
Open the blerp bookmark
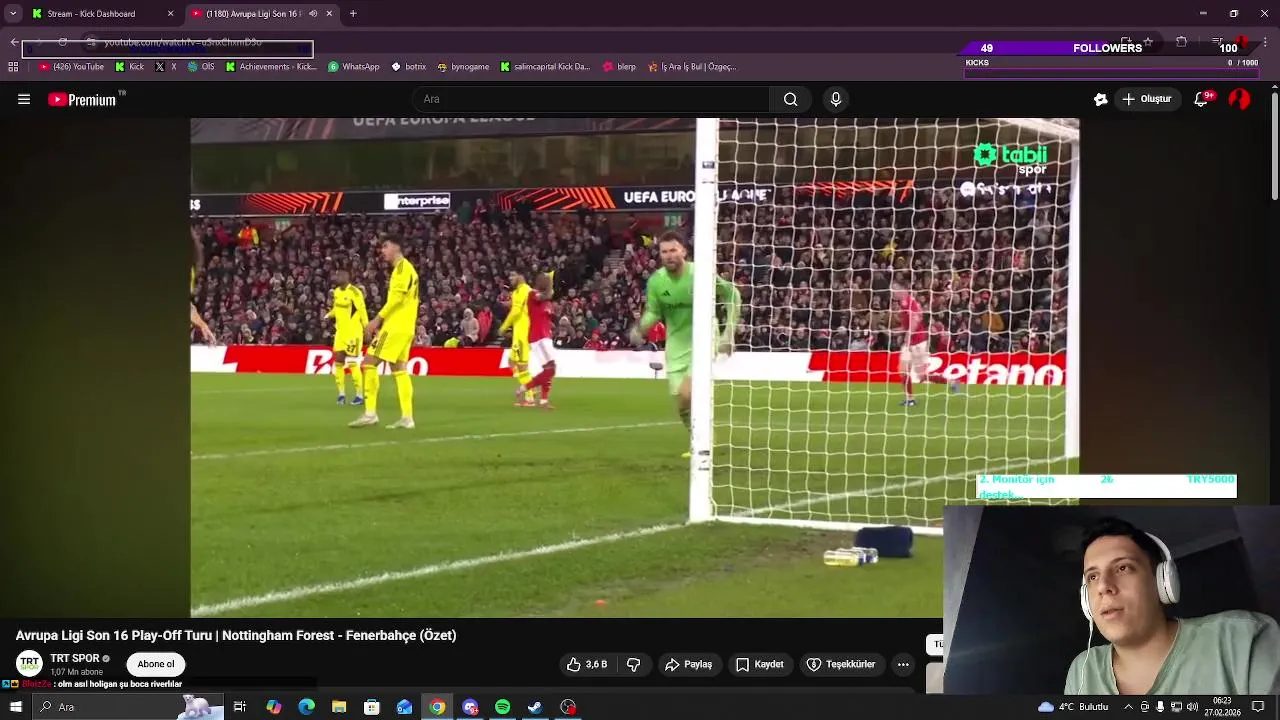coord(619,67)
